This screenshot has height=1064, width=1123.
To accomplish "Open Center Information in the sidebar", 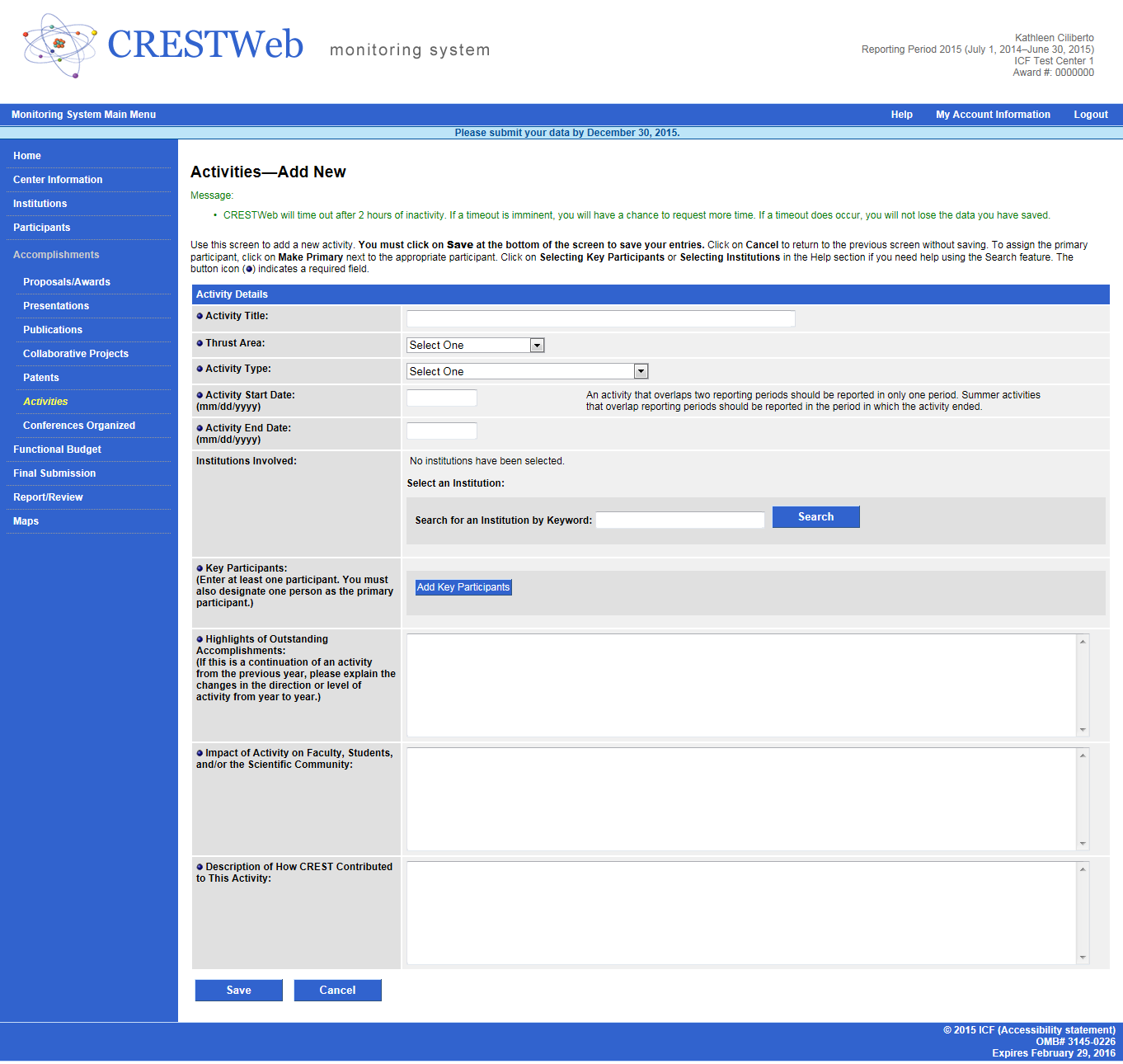I will (58, 180).
